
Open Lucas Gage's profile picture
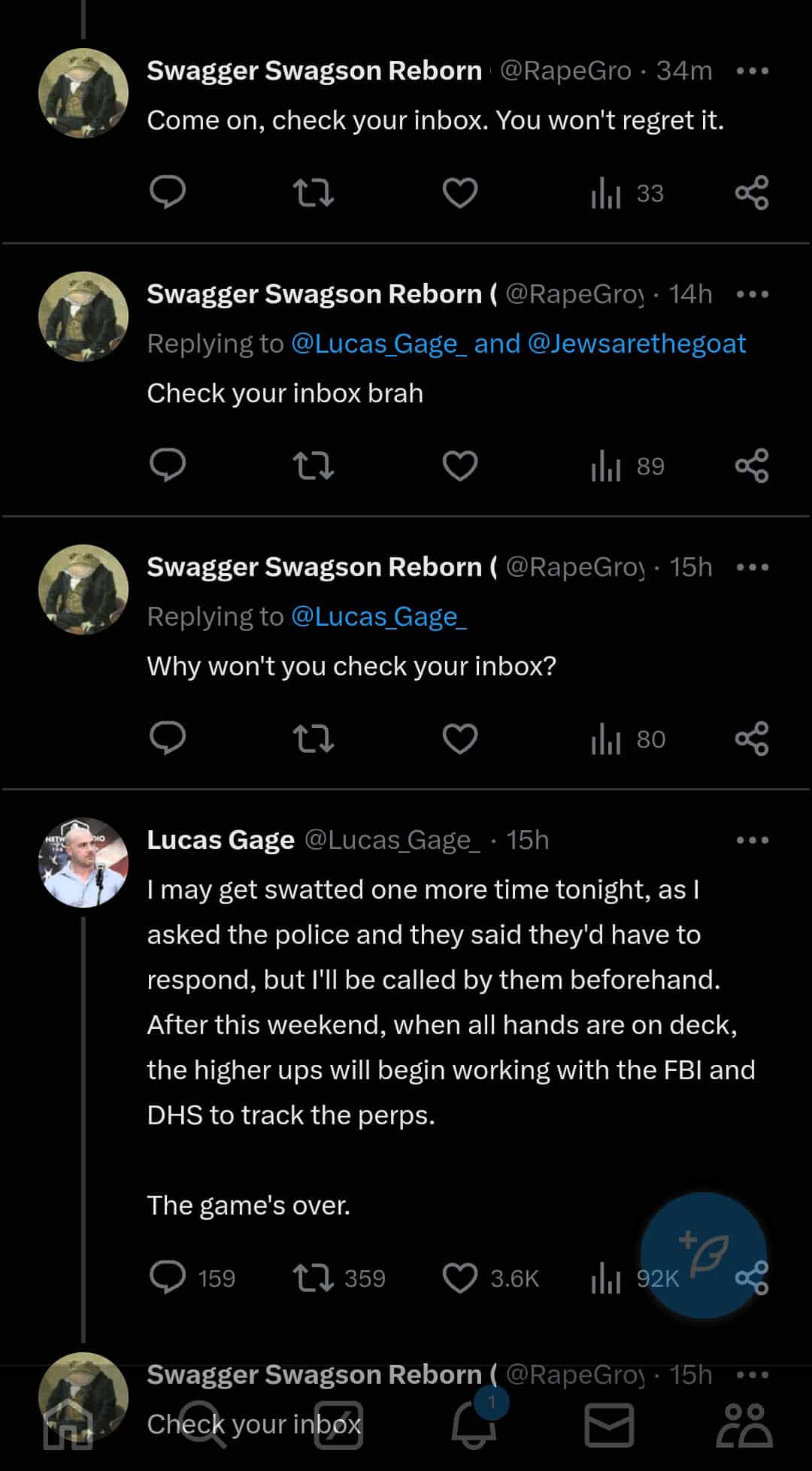83,862
